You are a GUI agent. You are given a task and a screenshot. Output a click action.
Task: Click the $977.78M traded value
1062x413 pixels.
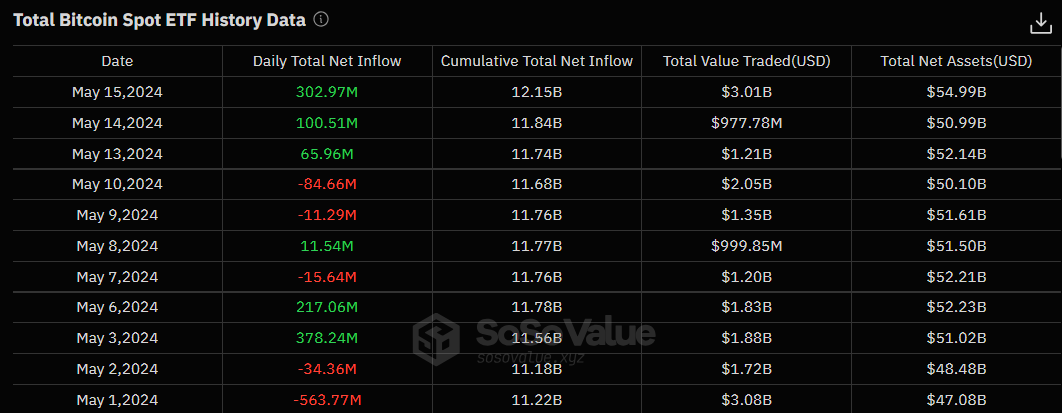(x=746, y=123)
